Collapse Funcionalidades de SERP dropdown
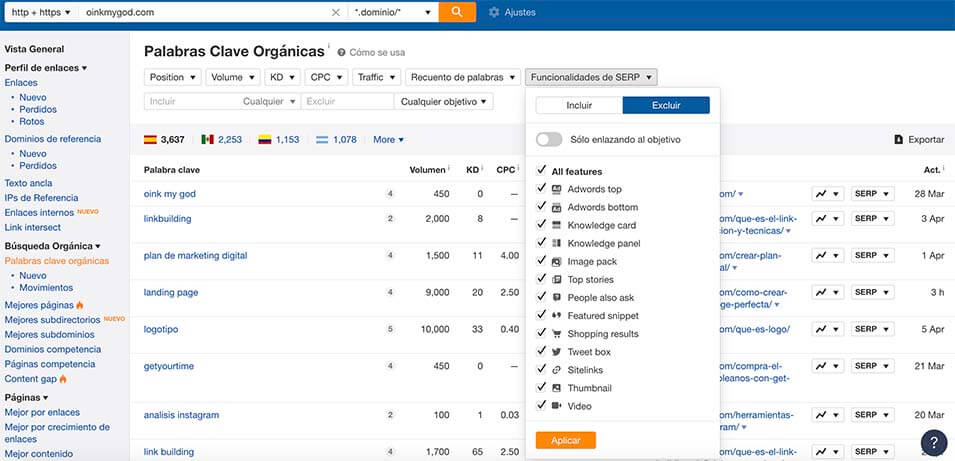The image size is (955, 461). tap(591, 77)
